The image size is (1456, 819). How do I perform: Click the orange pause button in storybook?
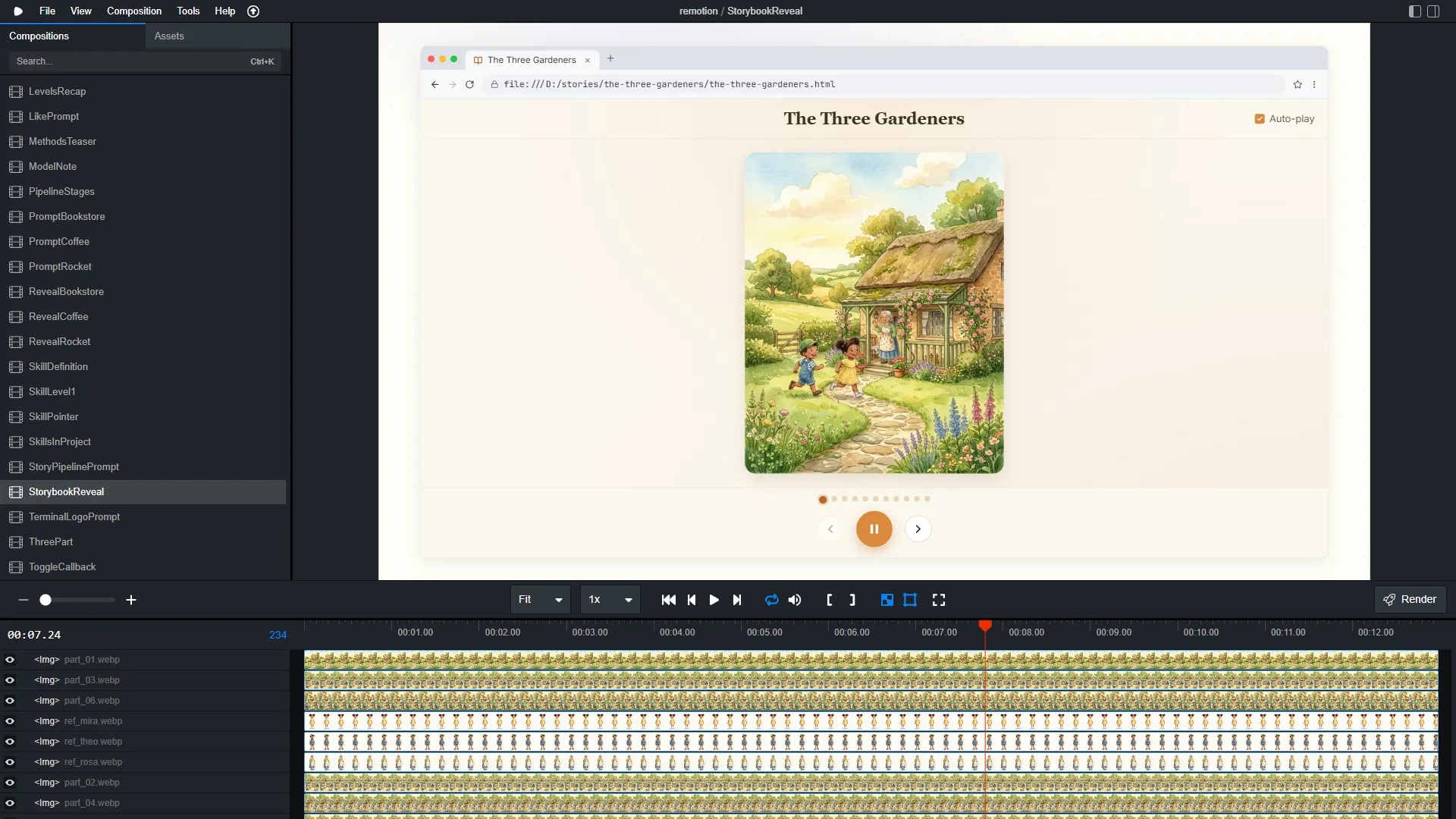pyautogui.click(x=874, y=529)
